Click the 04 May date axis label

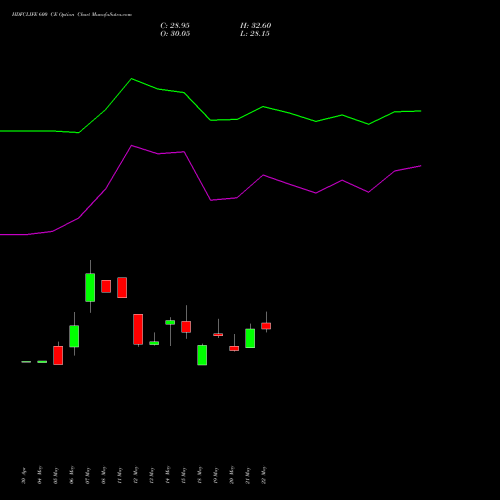tap(39, 475)
